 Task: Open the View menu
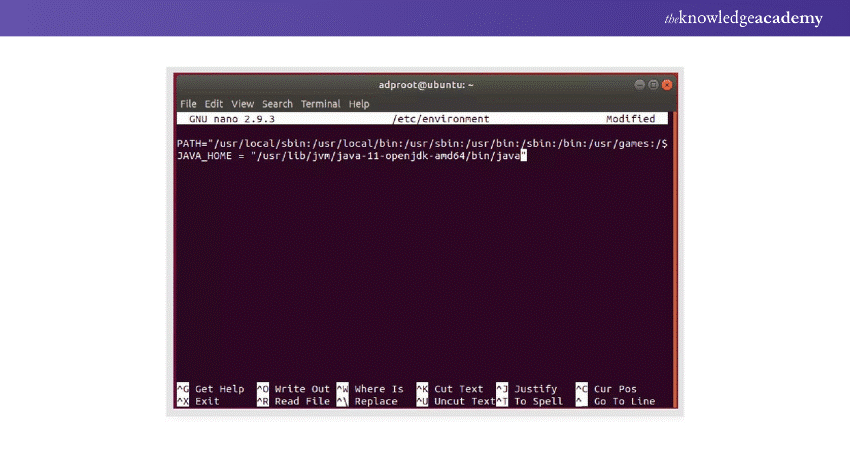pos(242,104)
